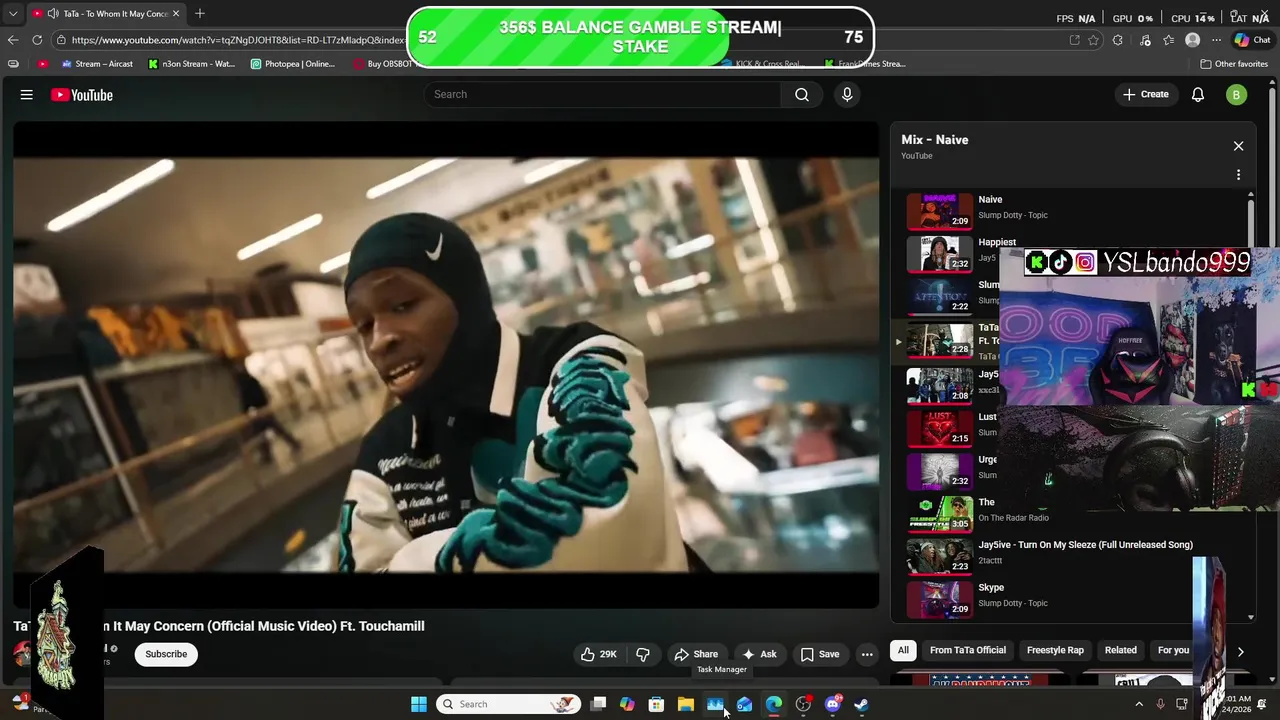The height and width of the screenshot is (720, 1280).
Task: Add page to favorites star icon
Action: click(1094, 40)
